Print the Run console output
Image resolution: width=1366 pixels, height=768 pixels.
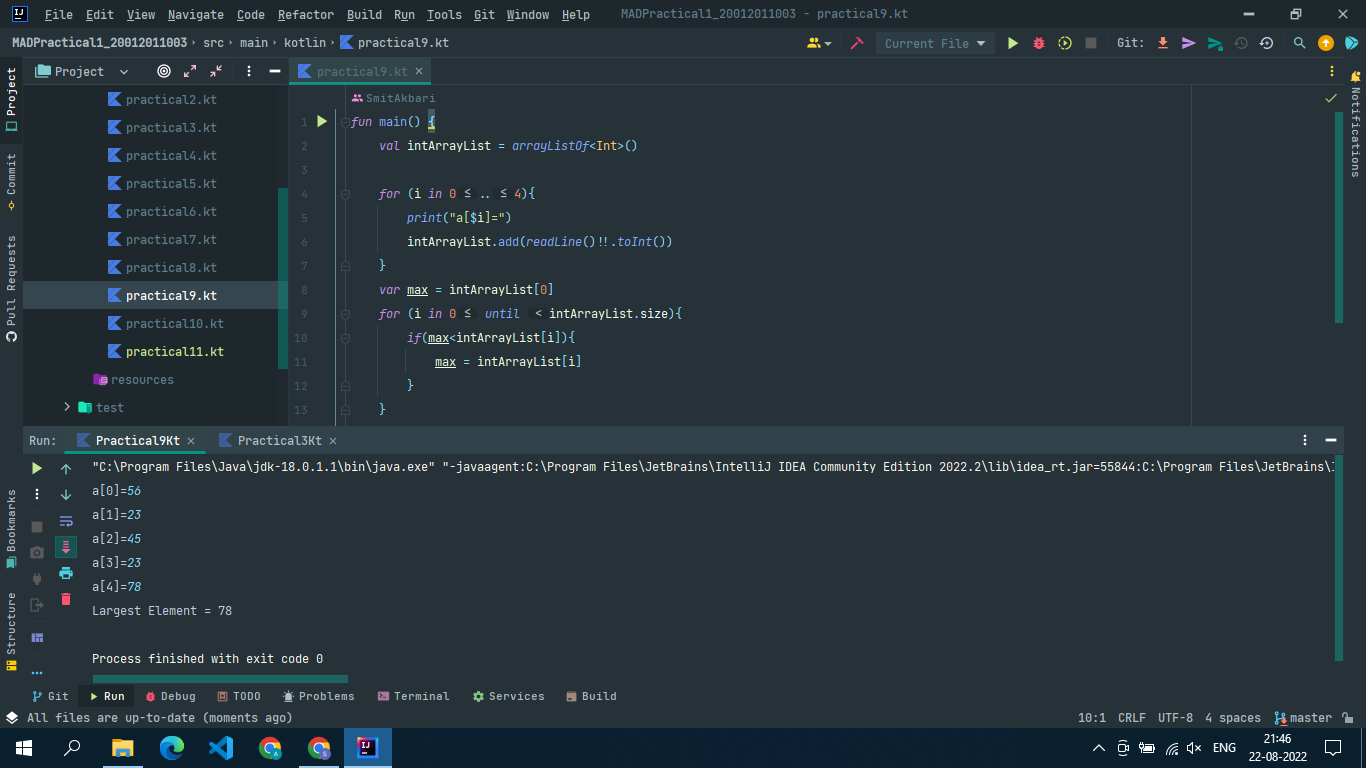pyautogui.click(x=66, y=573)
